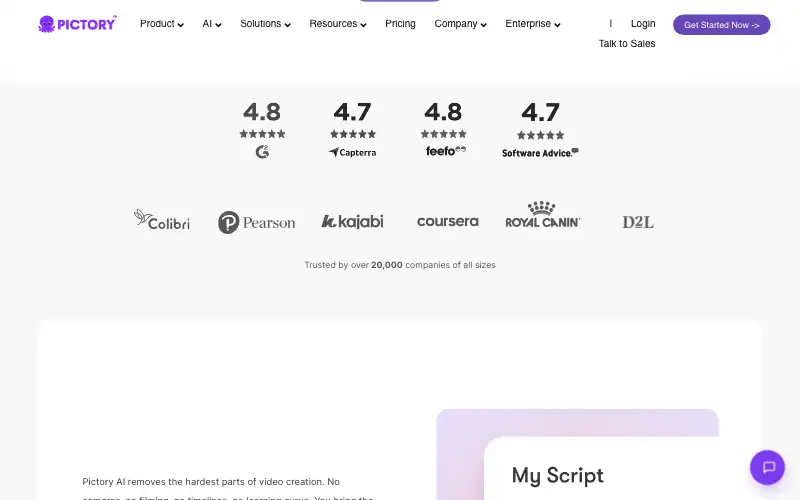This screenshot has height=500, width=800.
Task: Click the stars under Capterra 4.7 rating
Action: [353, 134]
